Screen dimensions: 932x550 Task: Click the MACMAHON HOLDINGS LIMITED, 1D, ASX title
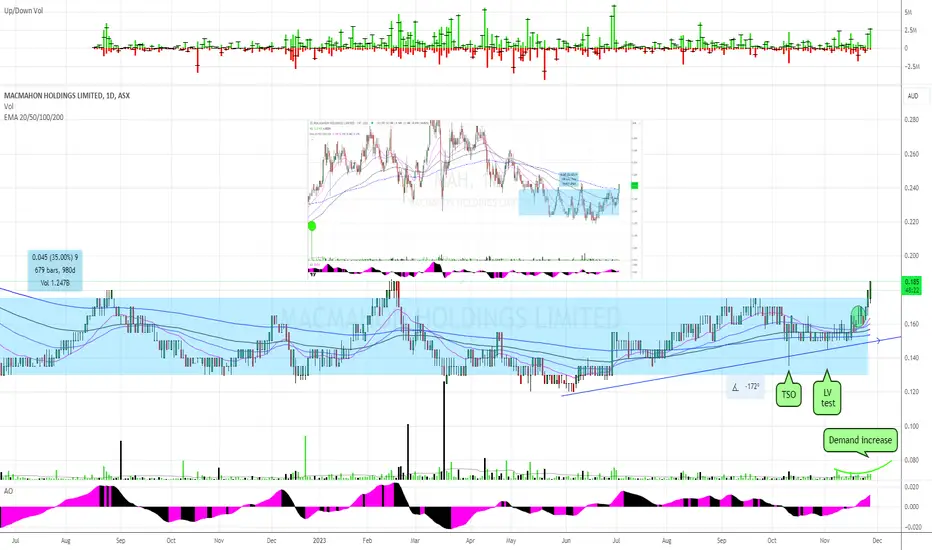[x=67, y=95]
